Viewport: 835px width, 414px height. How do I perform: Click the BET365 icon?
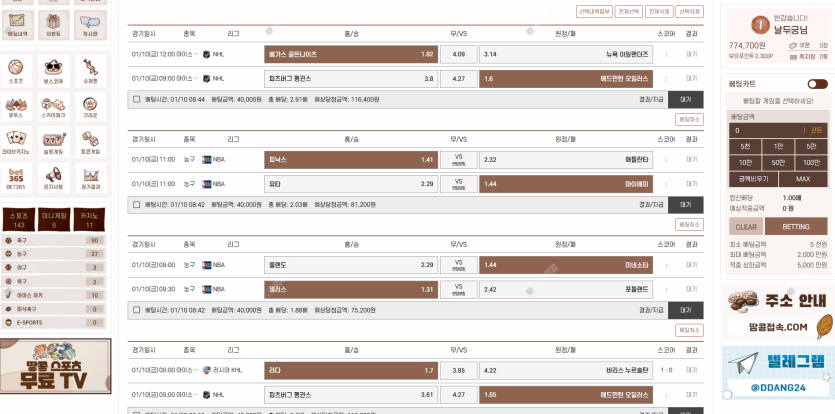17,175
